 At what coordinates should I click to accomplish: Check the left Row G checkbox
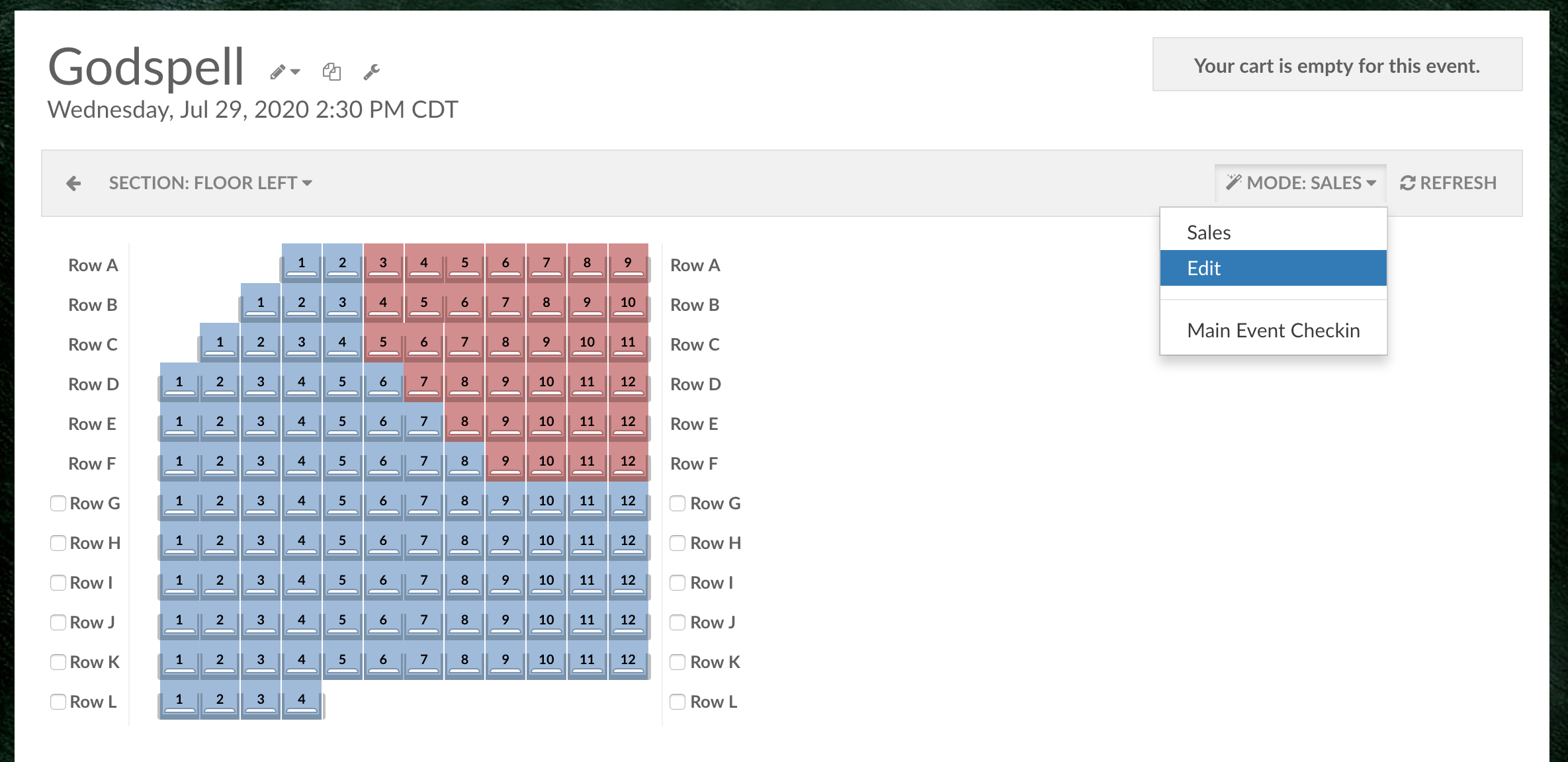coord(58,503)
